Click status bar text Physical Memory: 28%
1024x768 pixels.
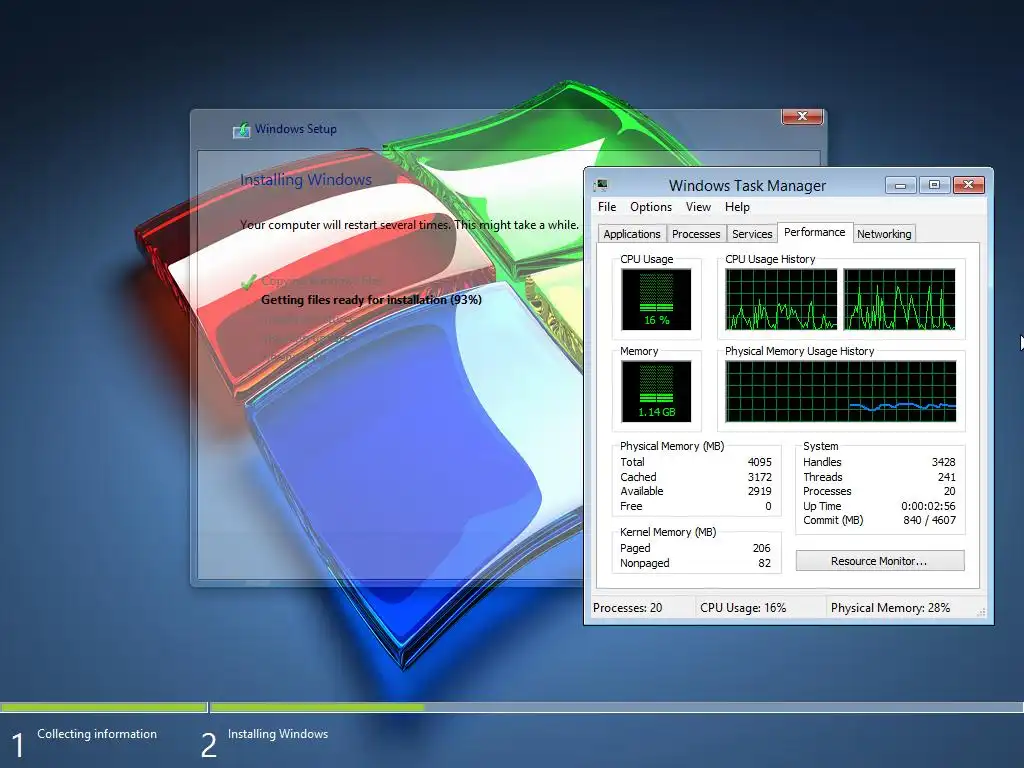(890, 608)
